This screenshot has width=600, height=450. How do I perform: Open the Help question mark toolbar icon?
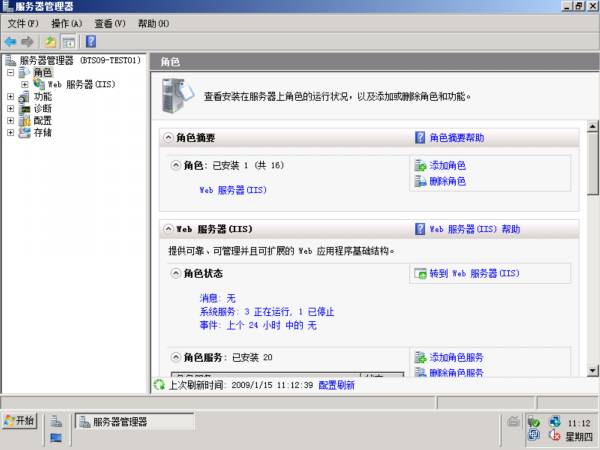point(91,41)
